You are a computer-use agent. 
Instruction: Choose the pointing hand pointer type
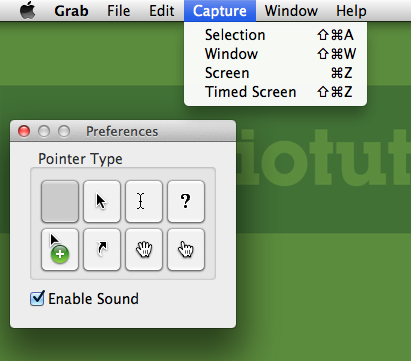pyautogui.click(x=186, y=249)
